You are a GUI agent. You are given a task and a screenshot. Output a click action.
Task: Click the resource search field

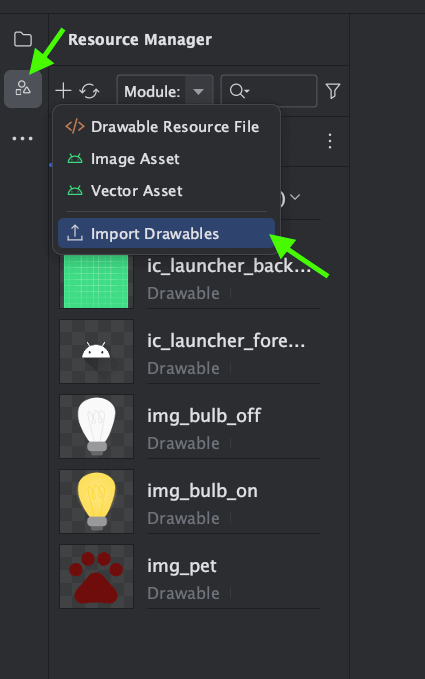[x=269, y=91]
